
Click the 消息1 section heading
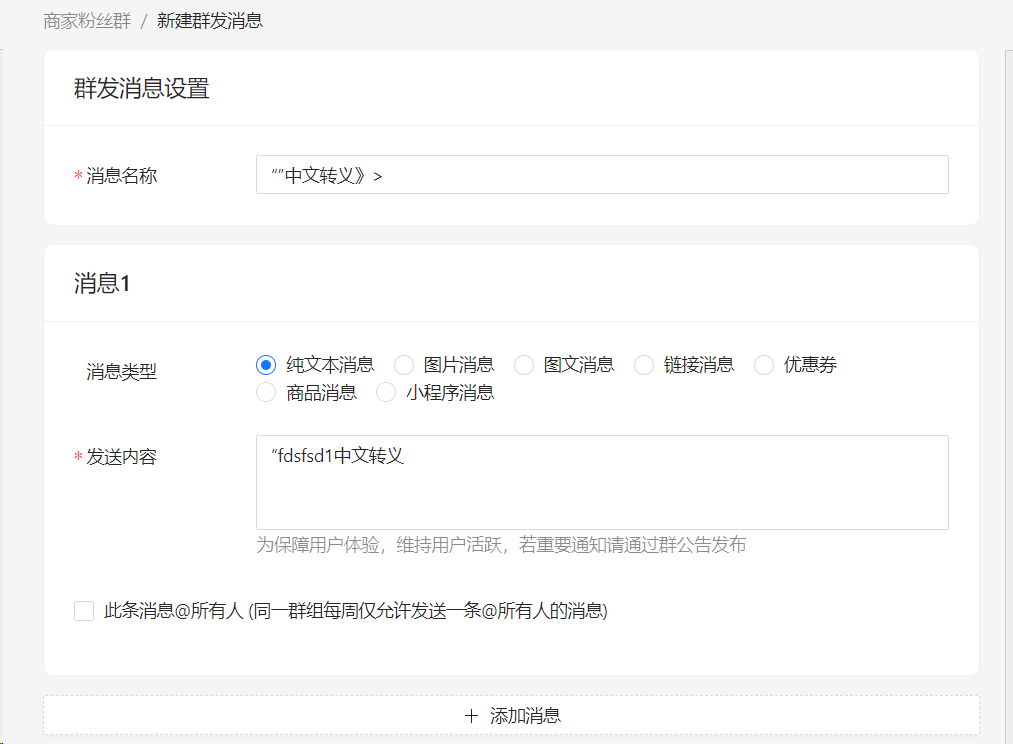pyautogui.click(x=102, y=284)
